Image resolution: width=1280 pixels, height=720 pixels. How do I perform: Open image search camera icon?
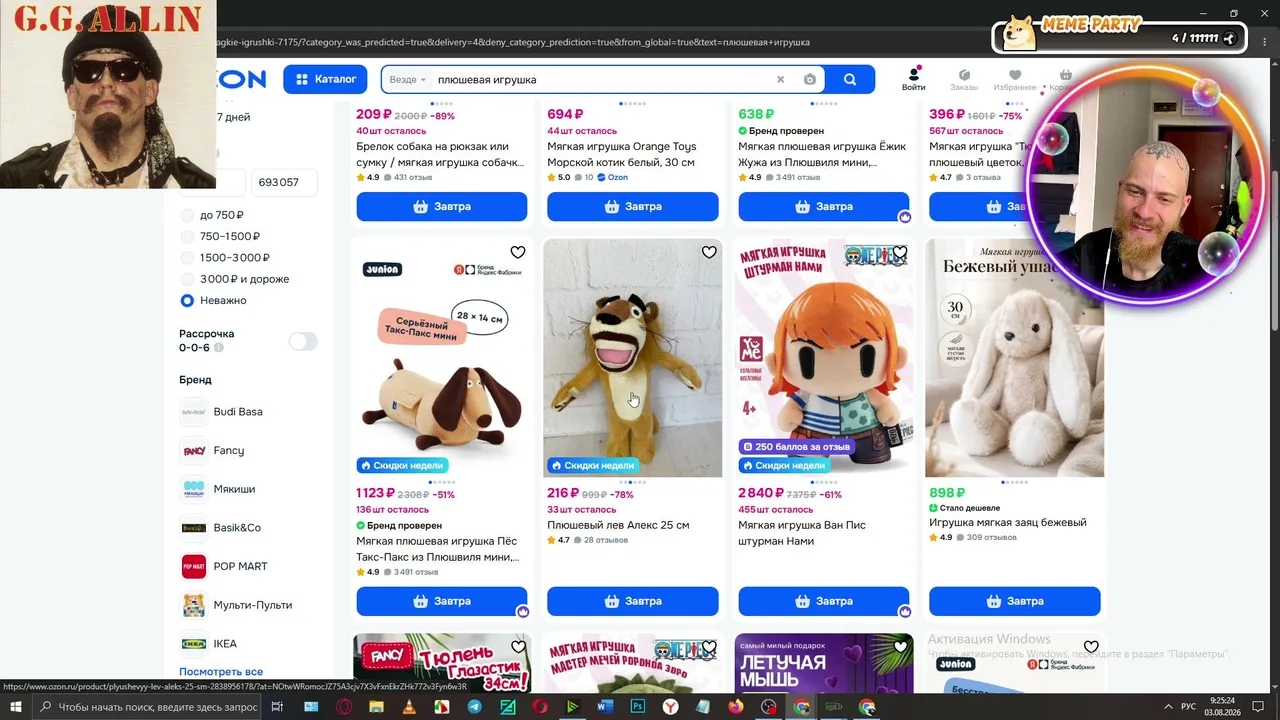coord(810,80)
